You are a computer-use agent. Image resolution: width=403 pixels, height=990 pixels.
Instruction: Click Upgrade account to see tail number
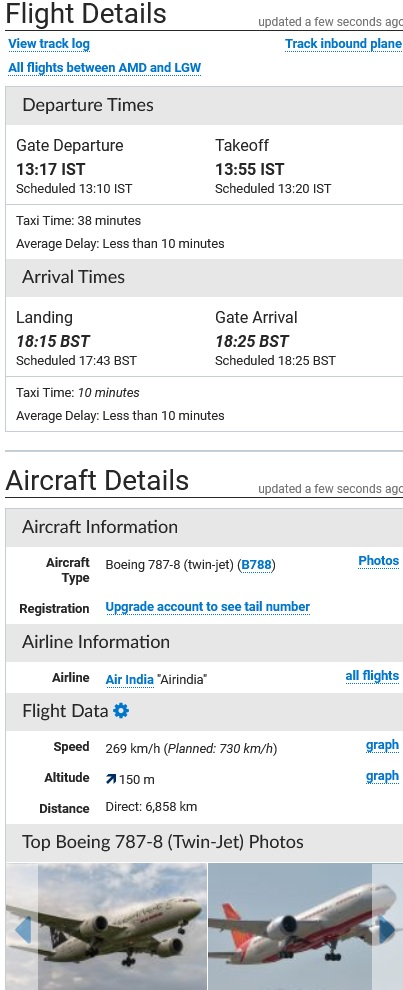pyautogui.click(x=207, y=607)
